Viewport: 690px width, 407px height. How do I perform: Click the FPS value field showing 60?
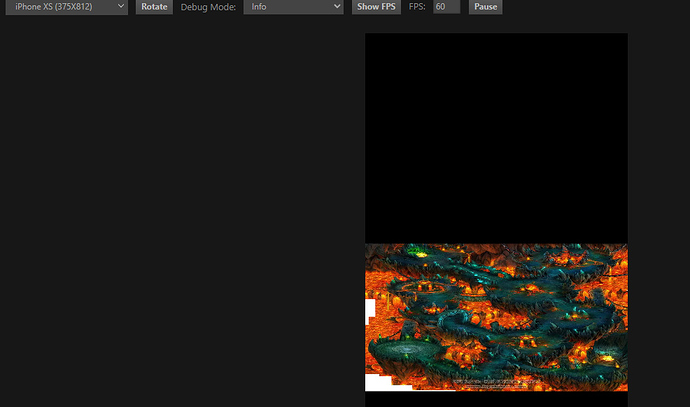pos(446,7)
